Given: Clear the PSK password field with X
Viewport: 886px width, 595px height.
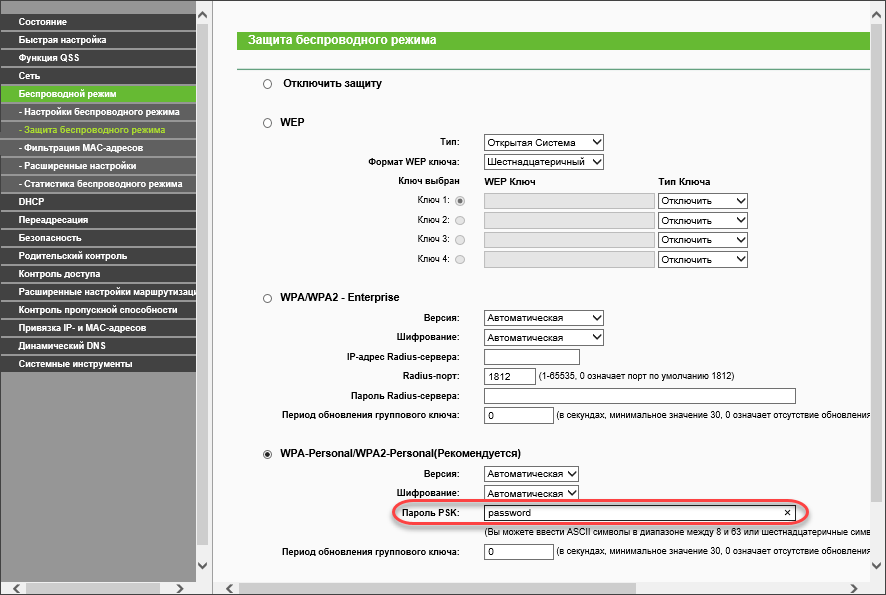Looking at the screenshot, I should pos(787,513).
